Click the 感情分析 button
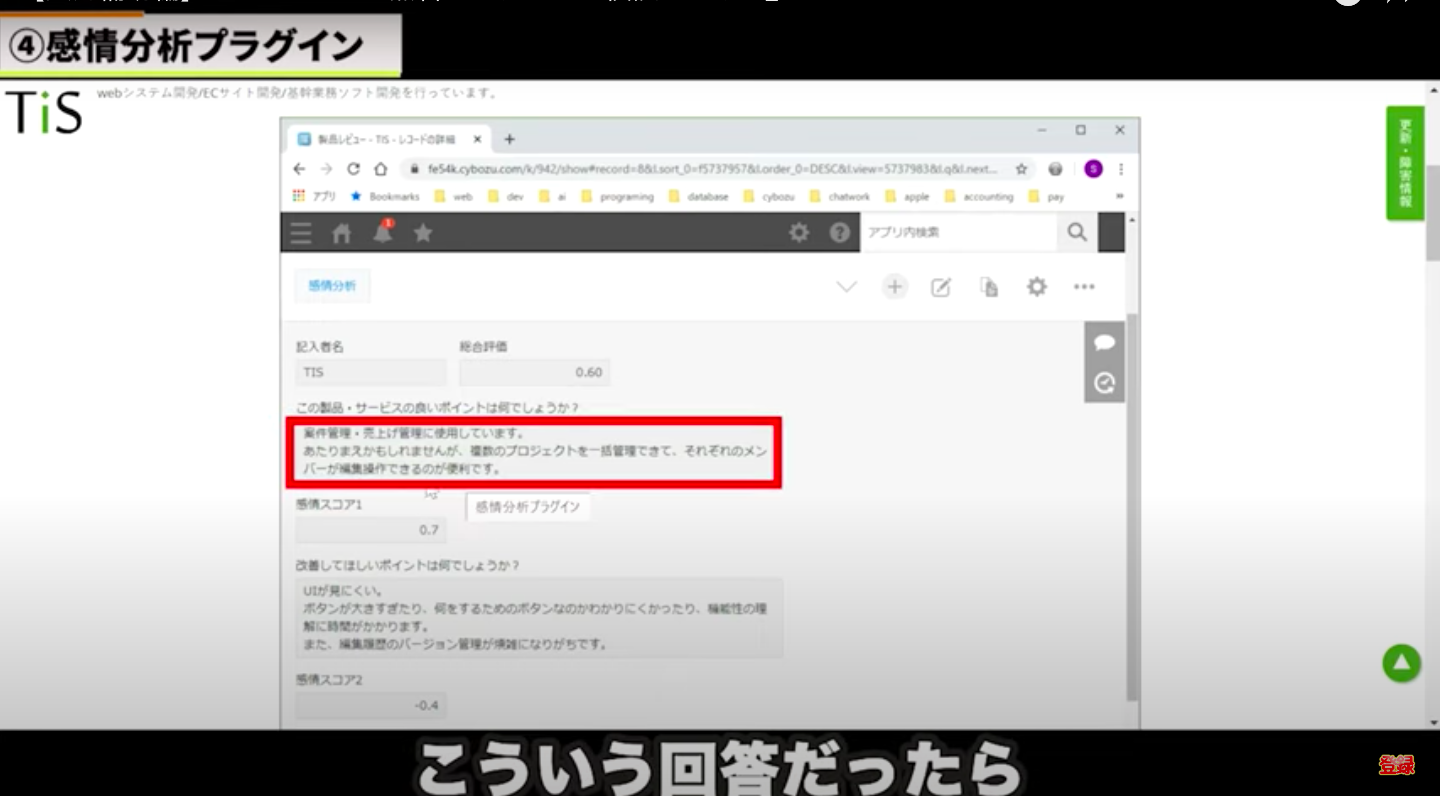The image size is (1440, 796). (x=332, y=286)
